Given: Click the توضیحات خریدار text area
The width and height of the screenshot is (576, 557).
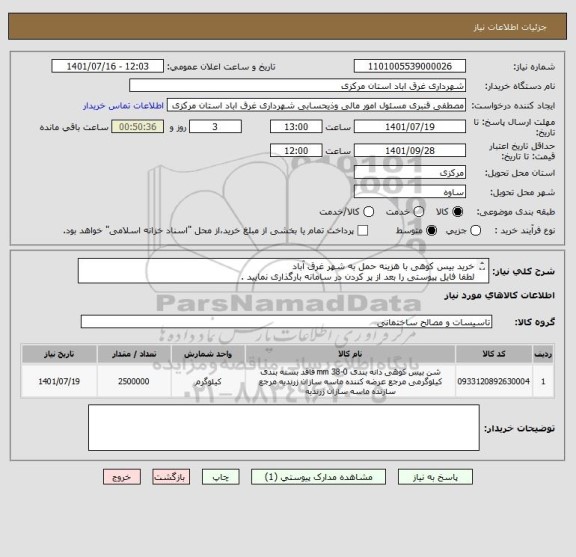Looking at the screenshot, I should click(x=284, y=428).
